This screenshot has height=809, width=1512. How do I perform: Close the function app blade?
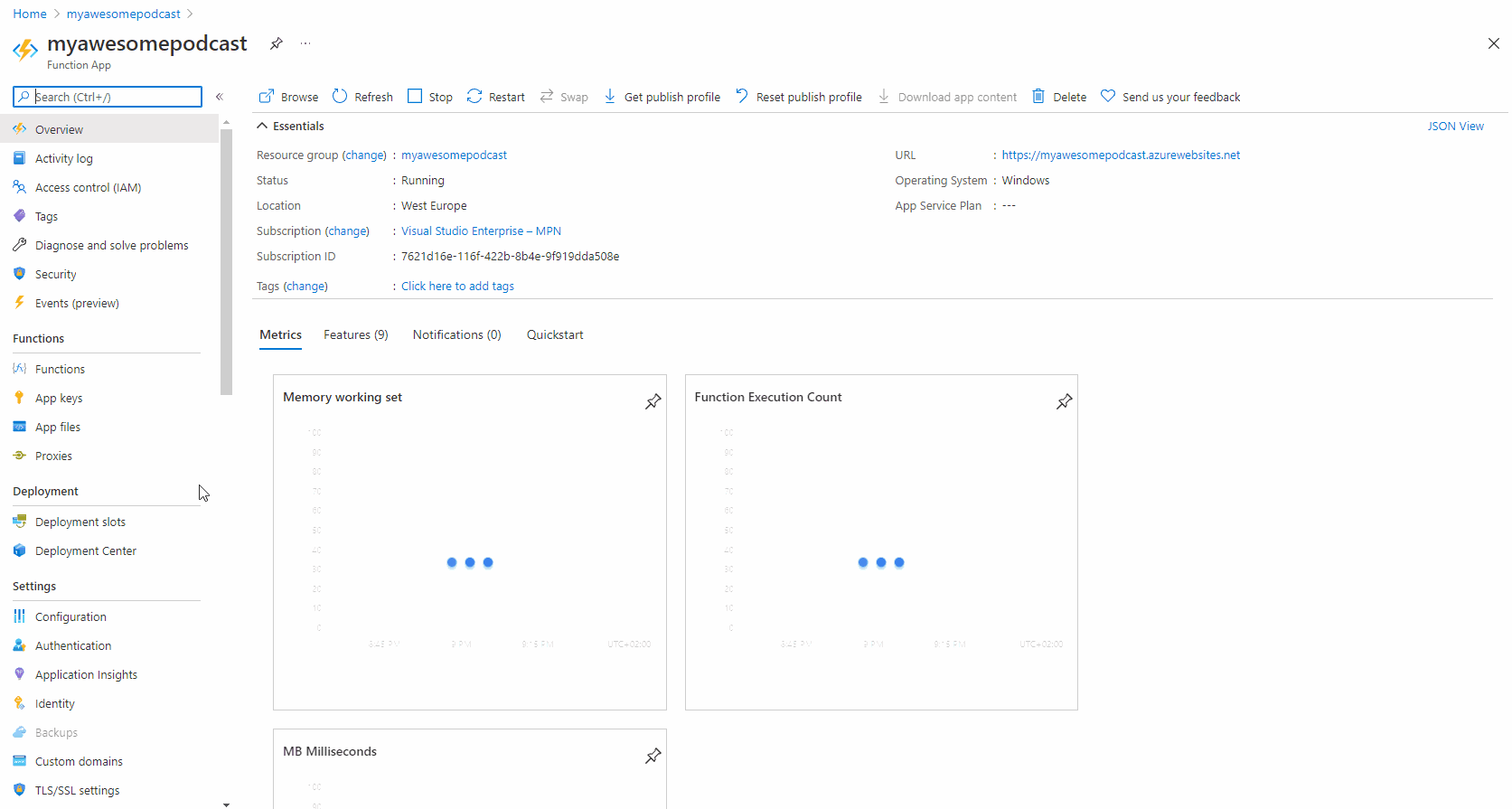pos(1493,43)
